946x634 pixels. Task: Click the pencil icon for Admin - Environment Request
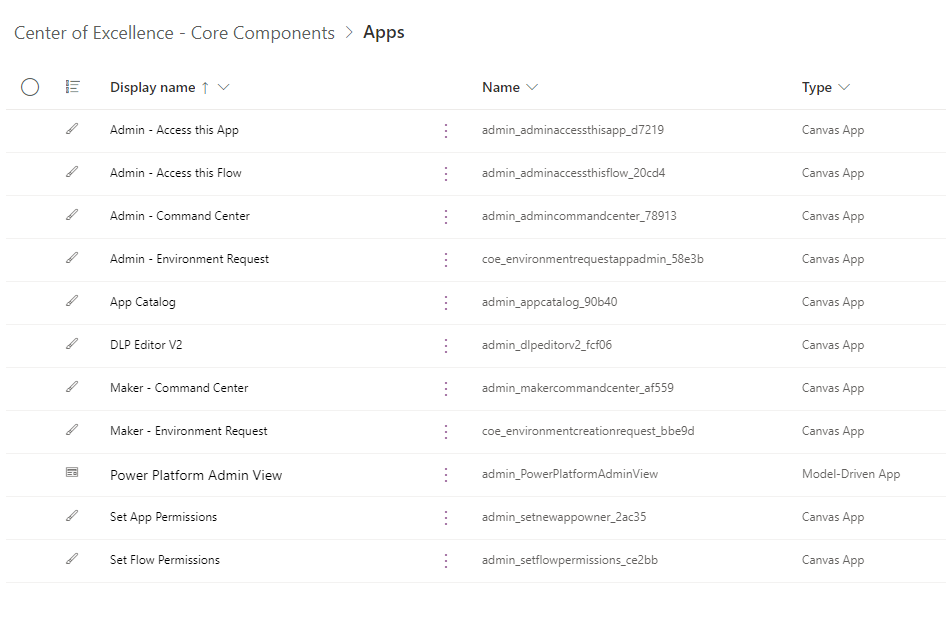(x=71, y=259)
